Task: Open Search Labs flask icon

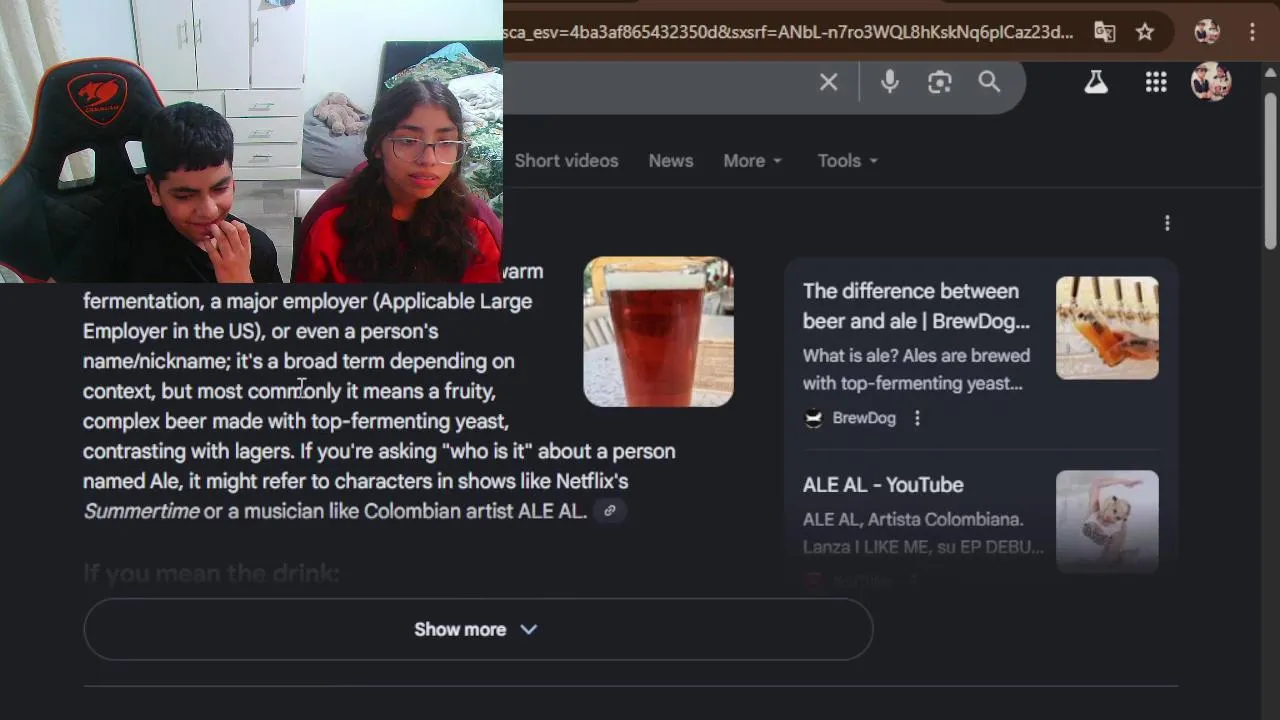Action: [1096, 82]
